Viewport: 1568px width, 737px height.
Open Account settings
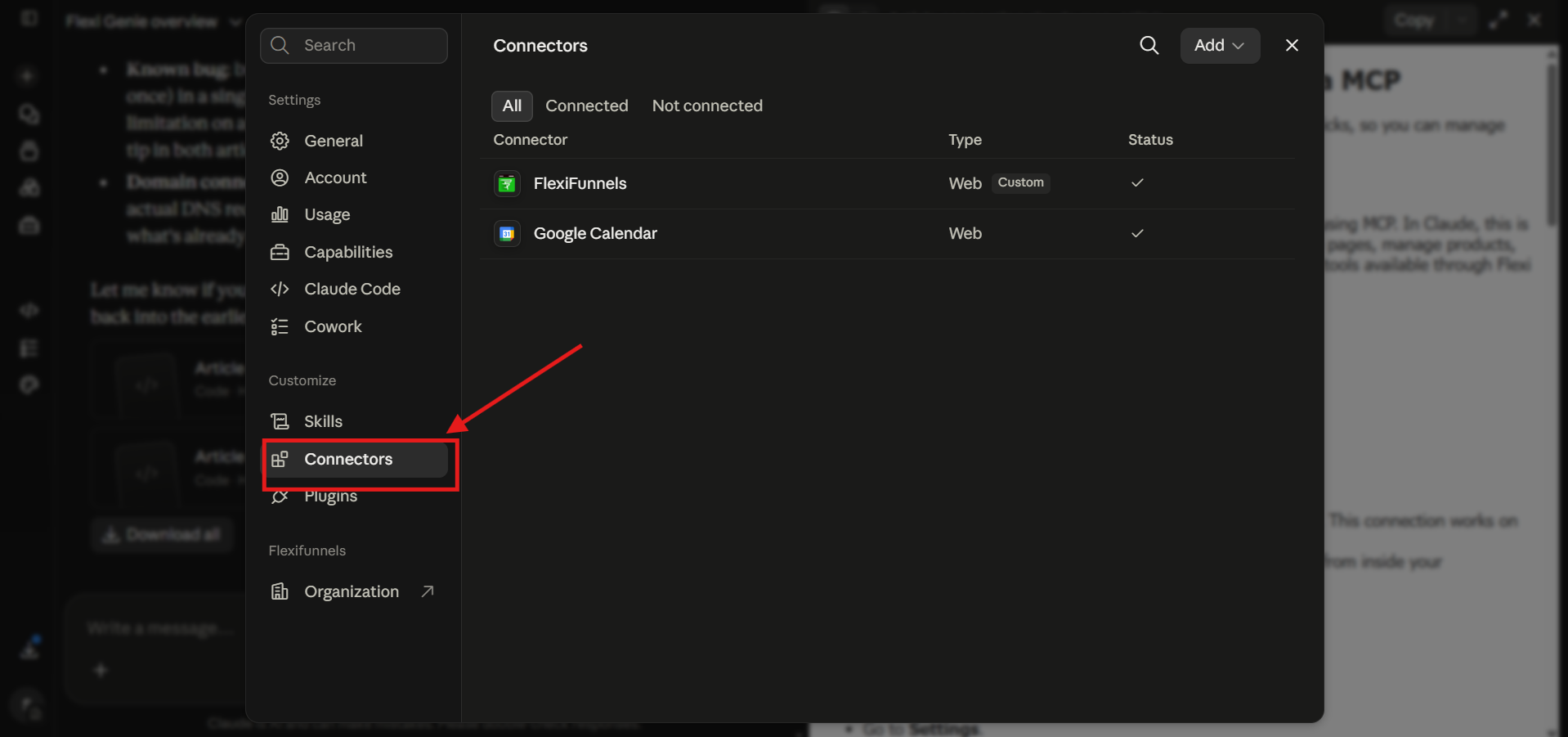[x=353, y=178]
